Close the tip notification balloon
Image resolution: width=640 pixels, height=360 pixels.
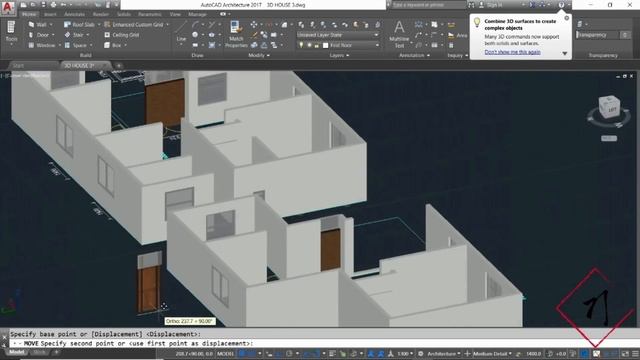(x=567, y=18)
